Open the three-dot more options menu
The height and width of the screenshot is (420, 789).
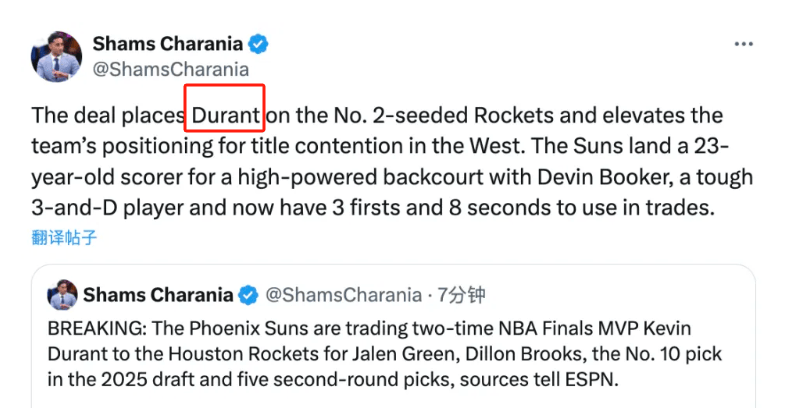pos(743,45)
